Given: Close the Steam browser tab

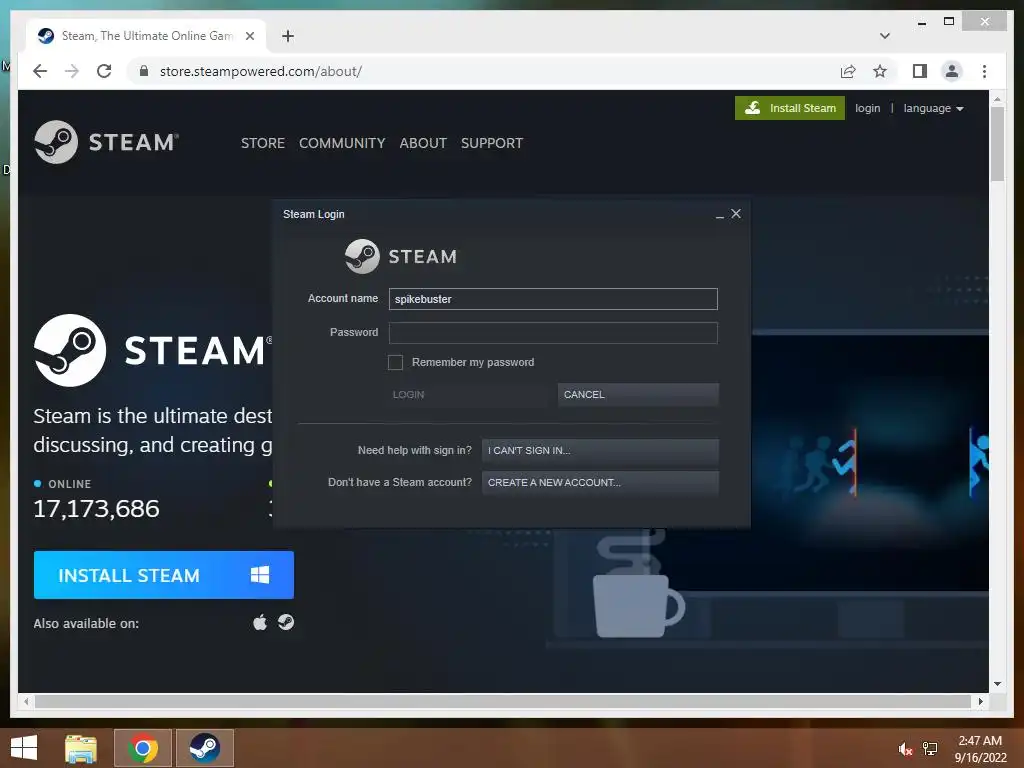Looking at the screenshot, I should coord(249,36).
